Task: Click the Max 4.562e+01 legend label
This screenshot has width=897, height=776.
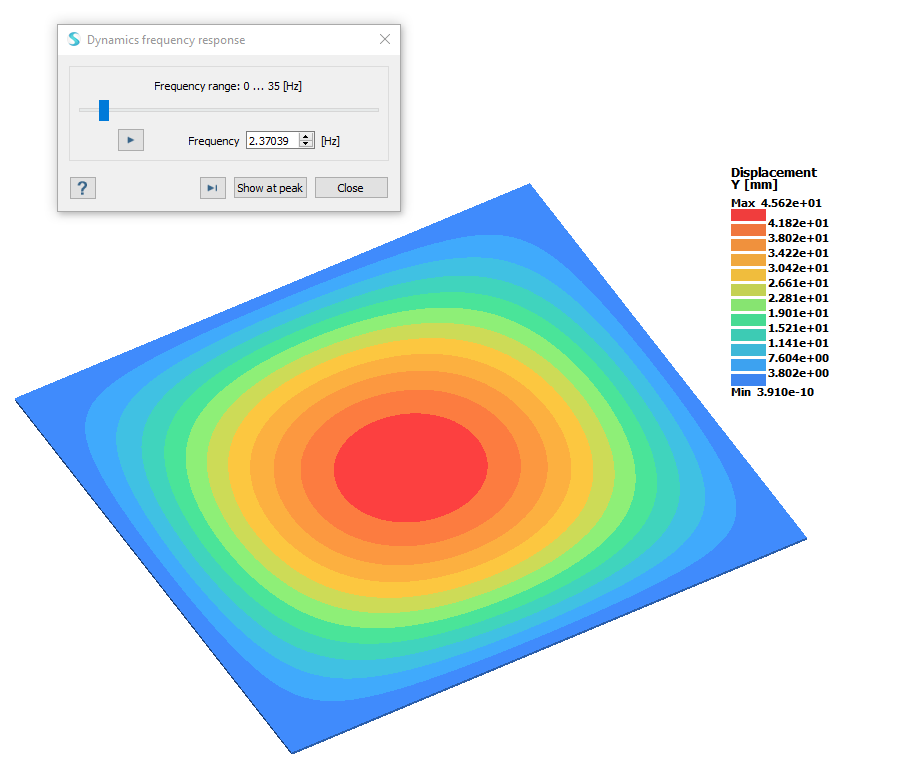Action: tap(776, 203)
